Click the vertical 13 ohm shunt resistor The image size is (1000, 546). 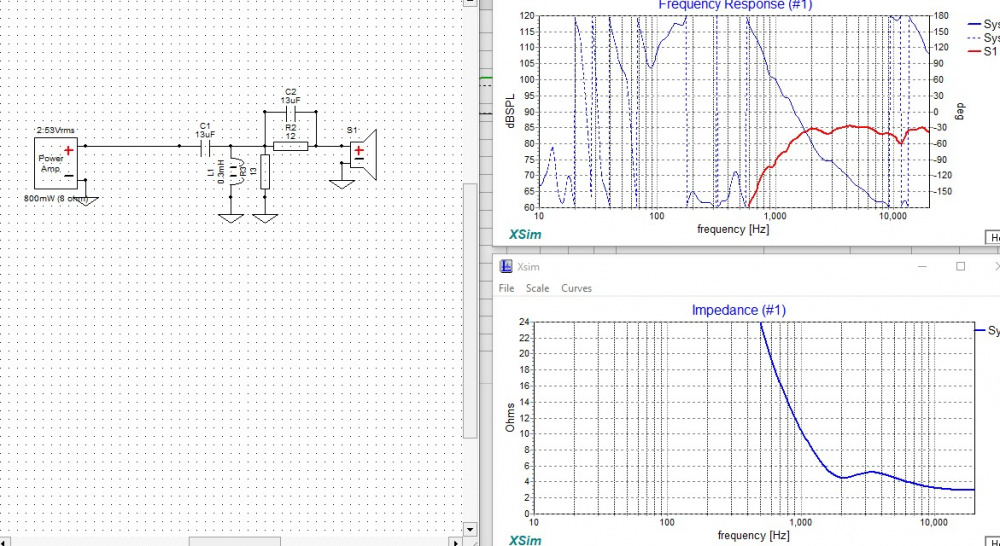click(265, 171)
